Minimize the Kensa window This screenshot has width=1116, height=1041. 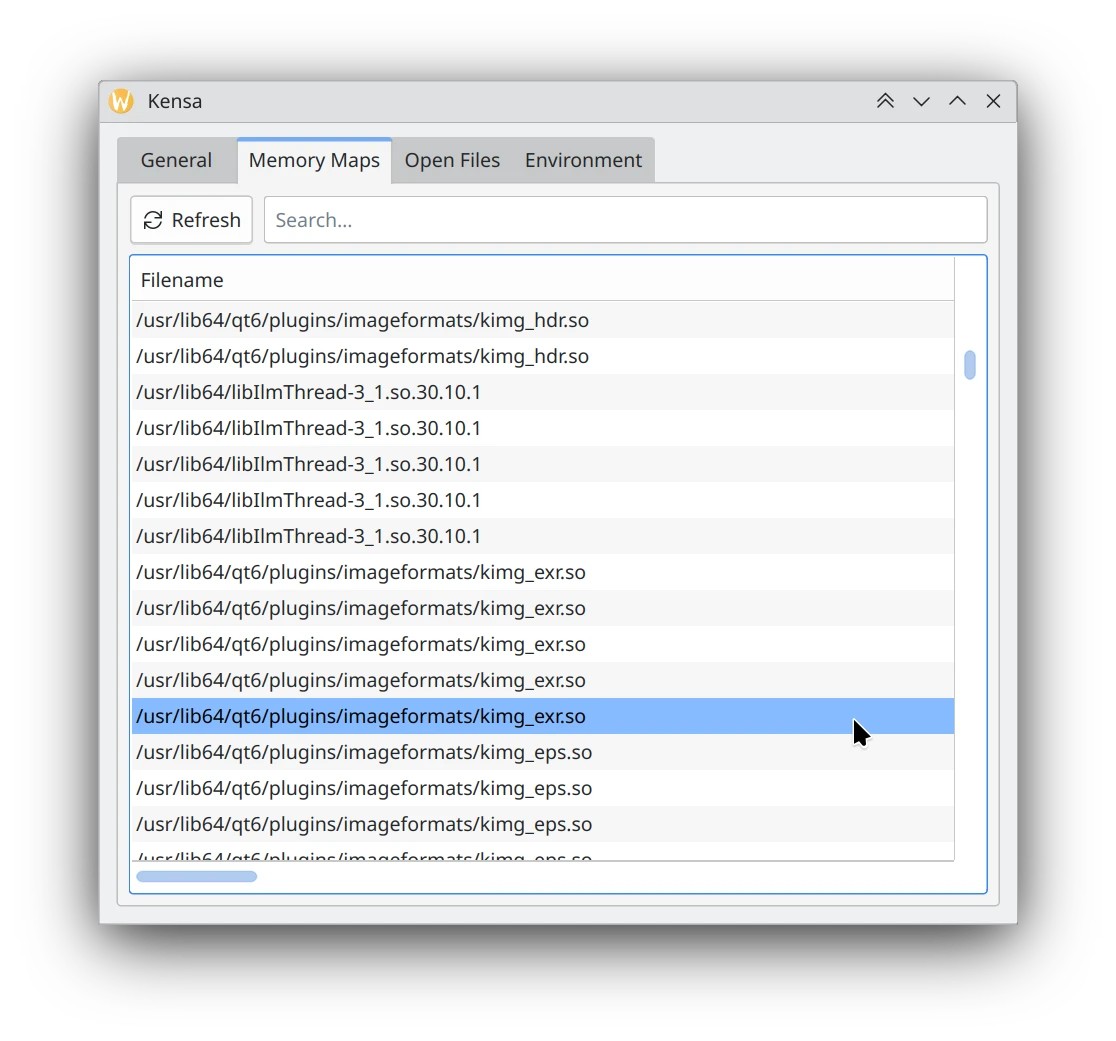point(921,101)
